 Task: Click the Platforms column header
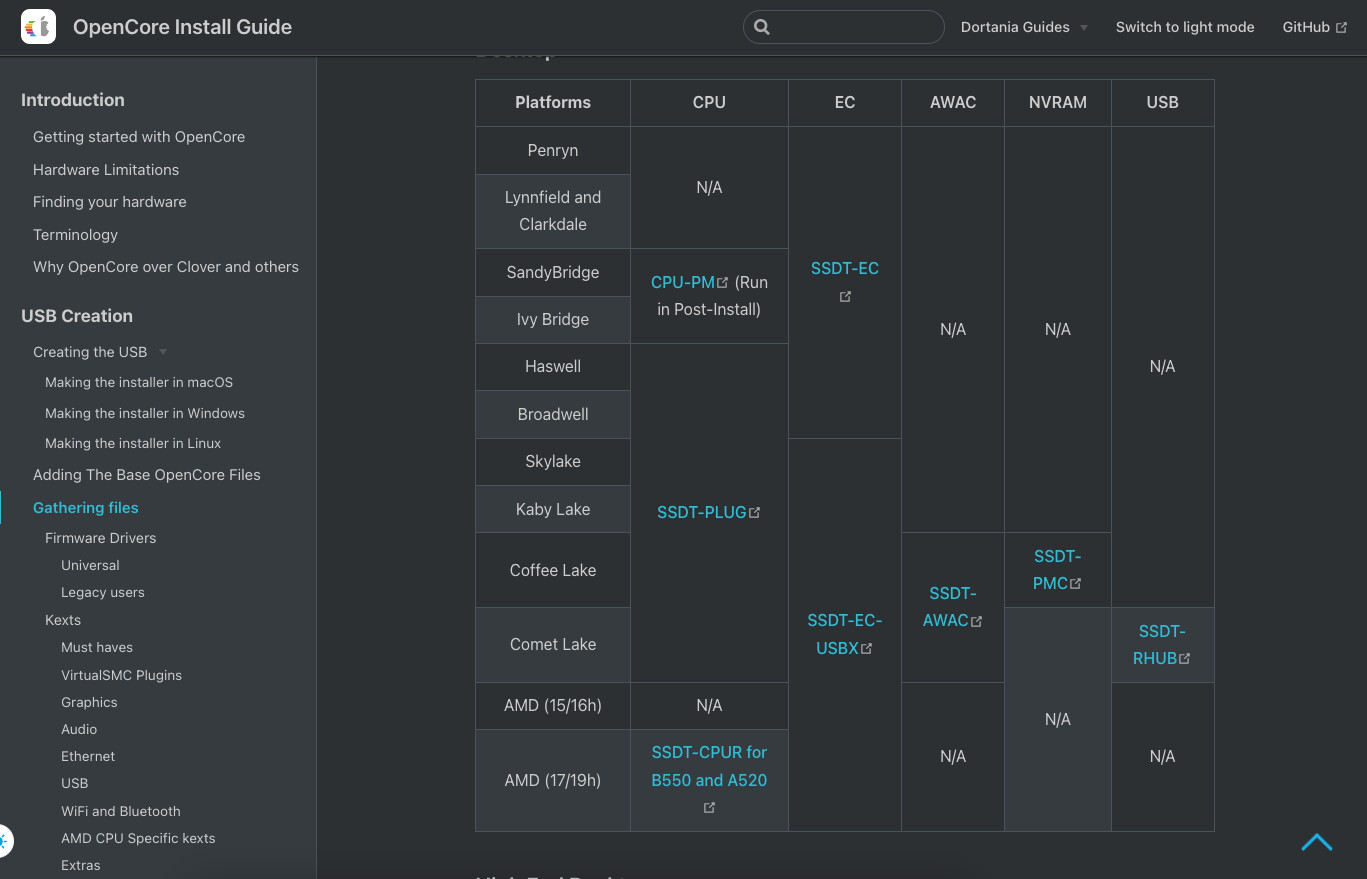tap(553, 102)
